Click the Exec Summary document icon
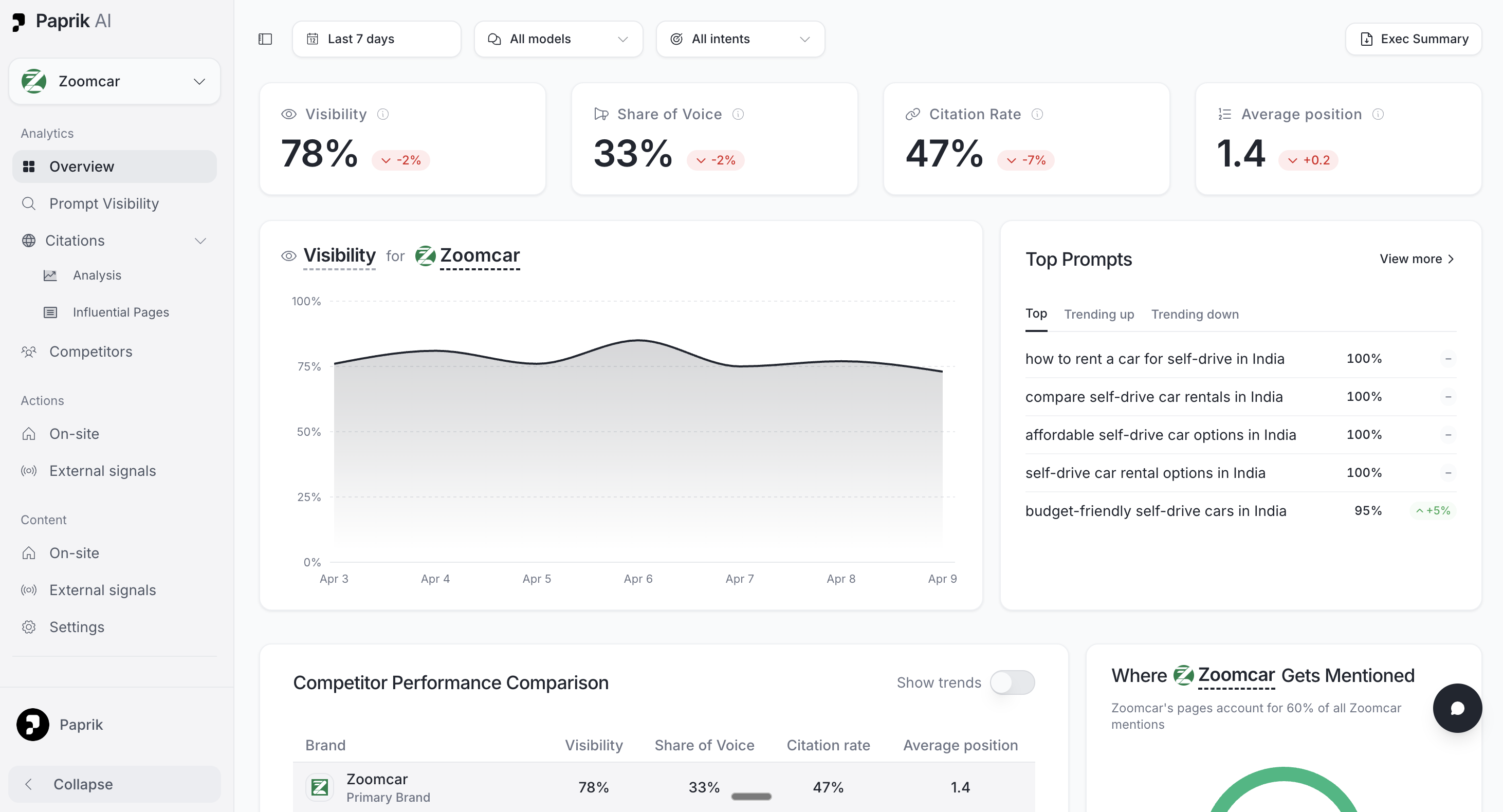1503x812 pixels. click(x=1366, y=39)
